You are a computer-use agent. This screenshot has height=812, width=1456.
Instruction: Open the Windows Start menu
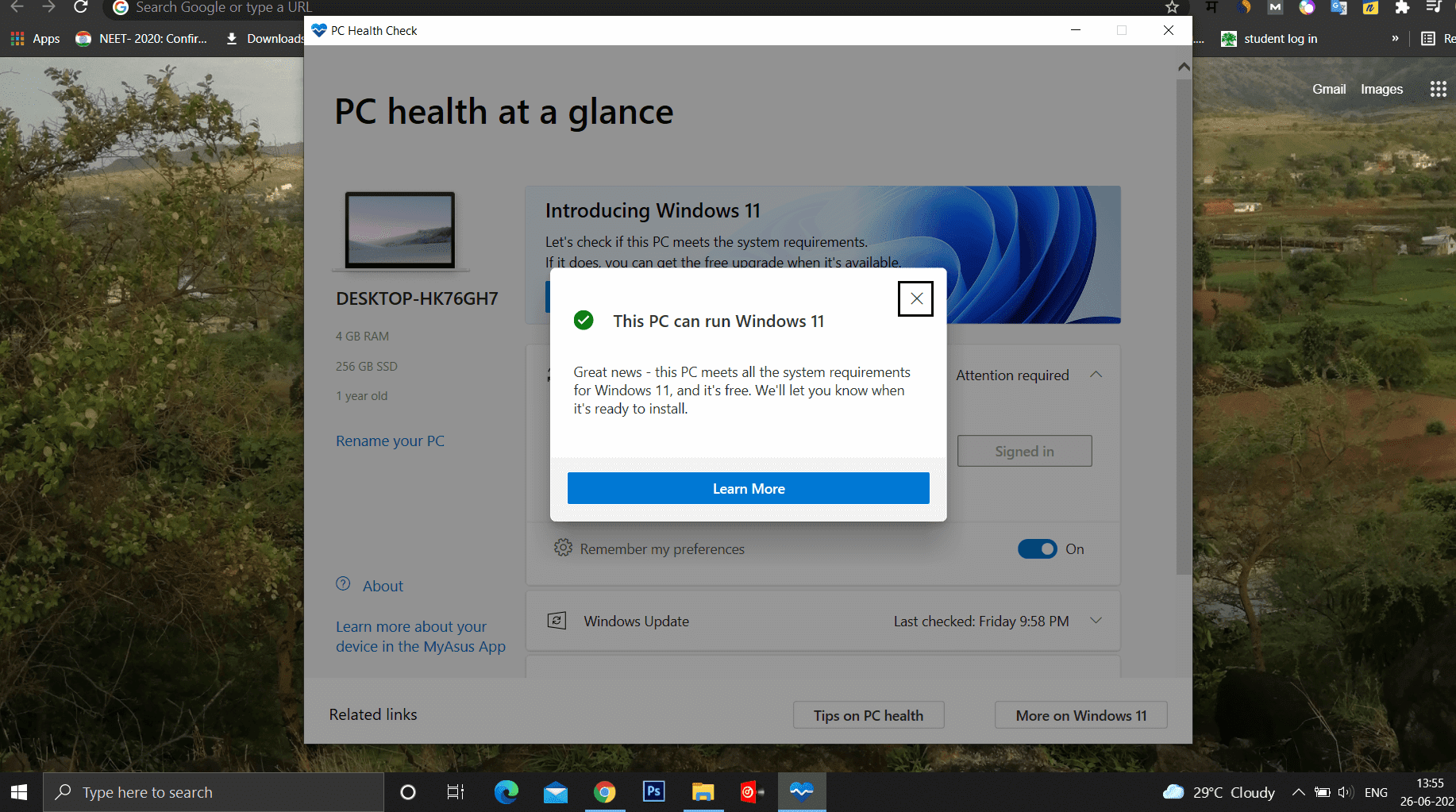(x=20, y=792)
